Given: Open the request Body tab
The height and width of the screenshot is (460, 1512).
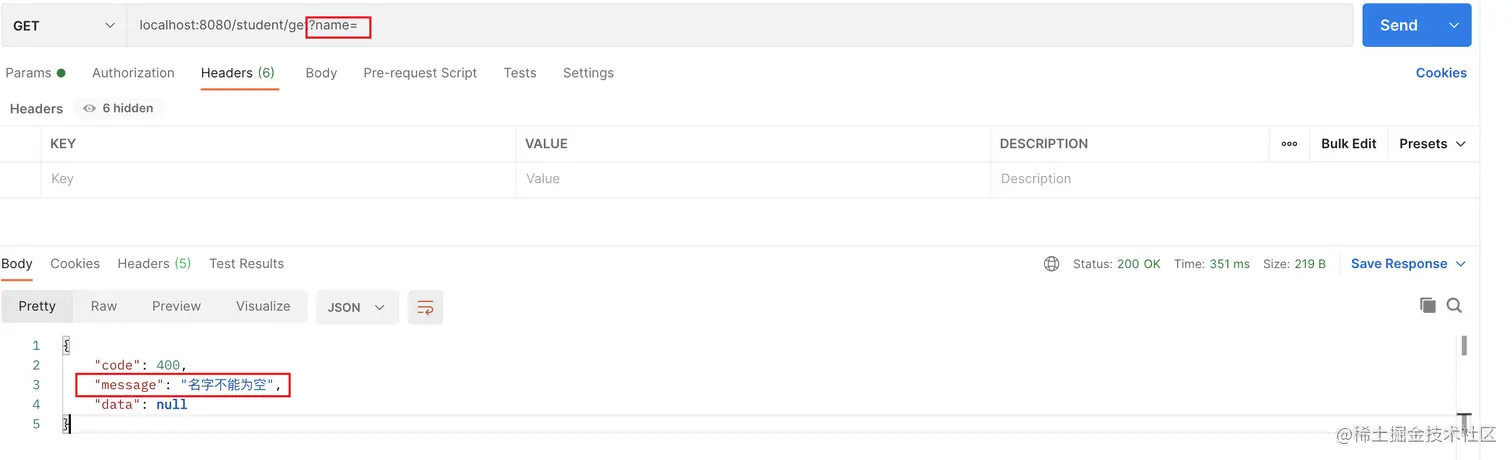Looking at the screenshot, I should click(x=321, y=73).
